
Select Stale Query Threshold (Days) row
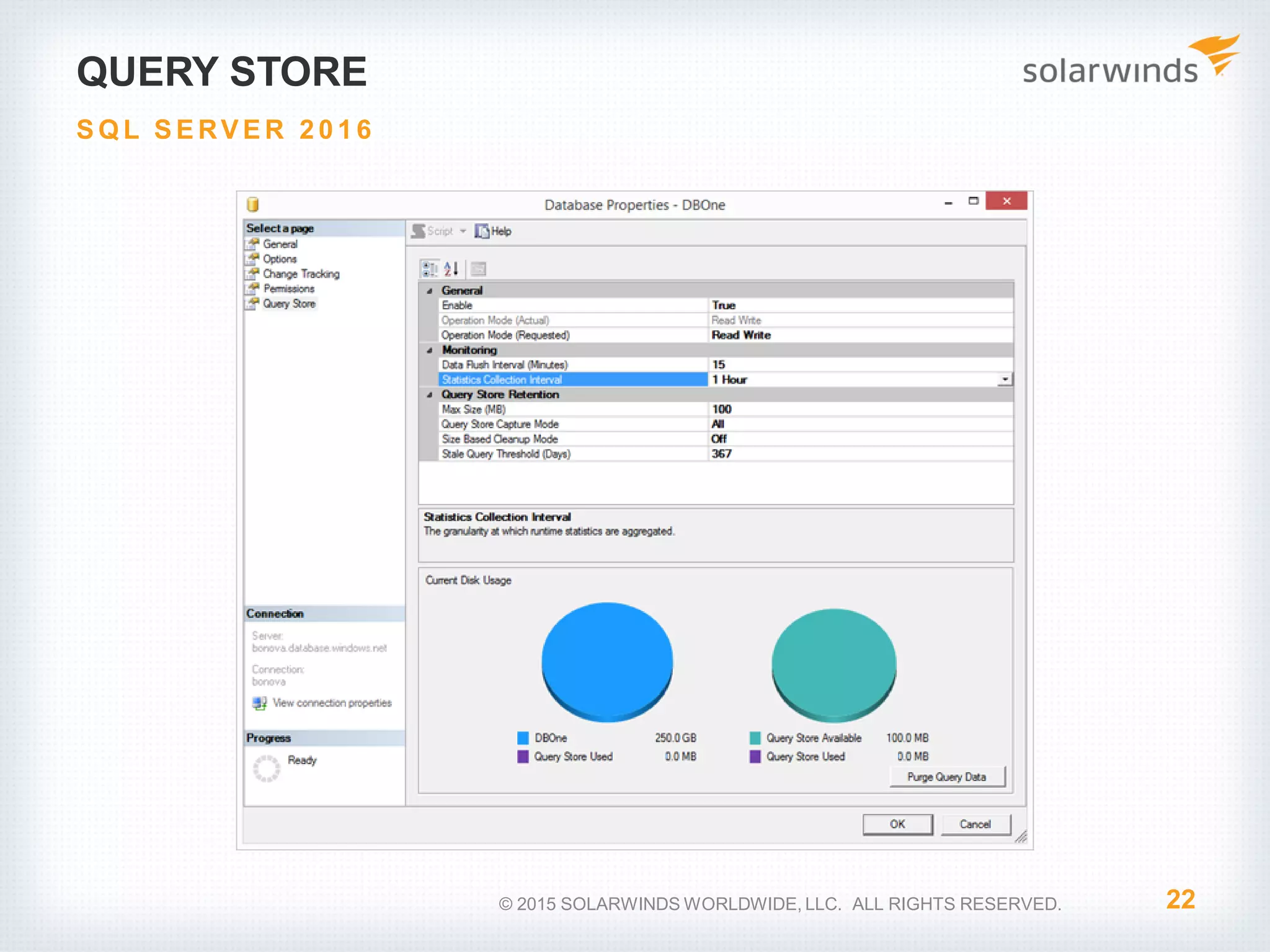coord(726,454)
